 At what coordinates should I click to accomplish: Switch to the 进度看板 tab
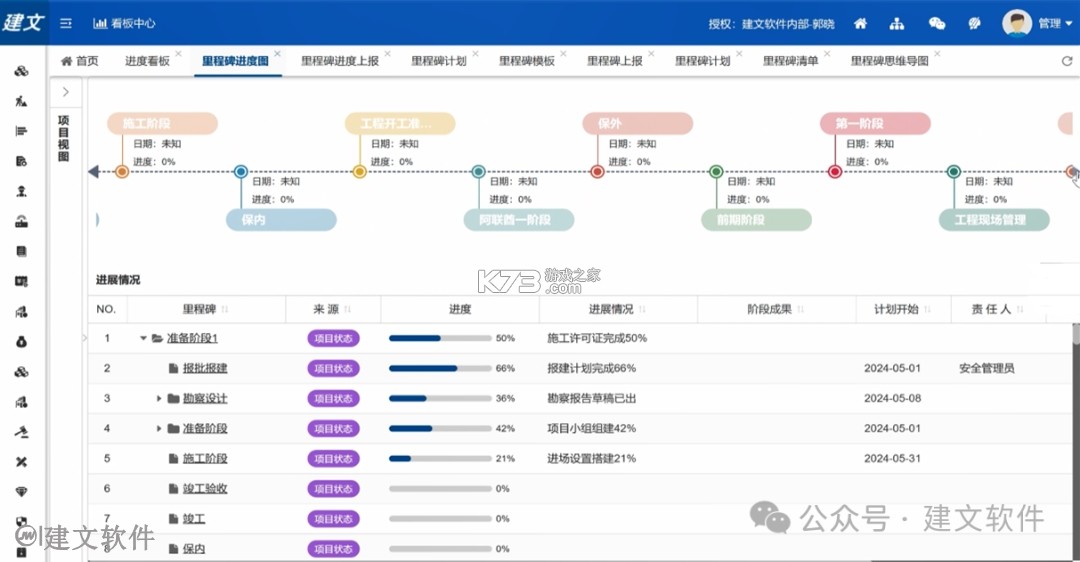pyautogui.click(x=147, y=61)
